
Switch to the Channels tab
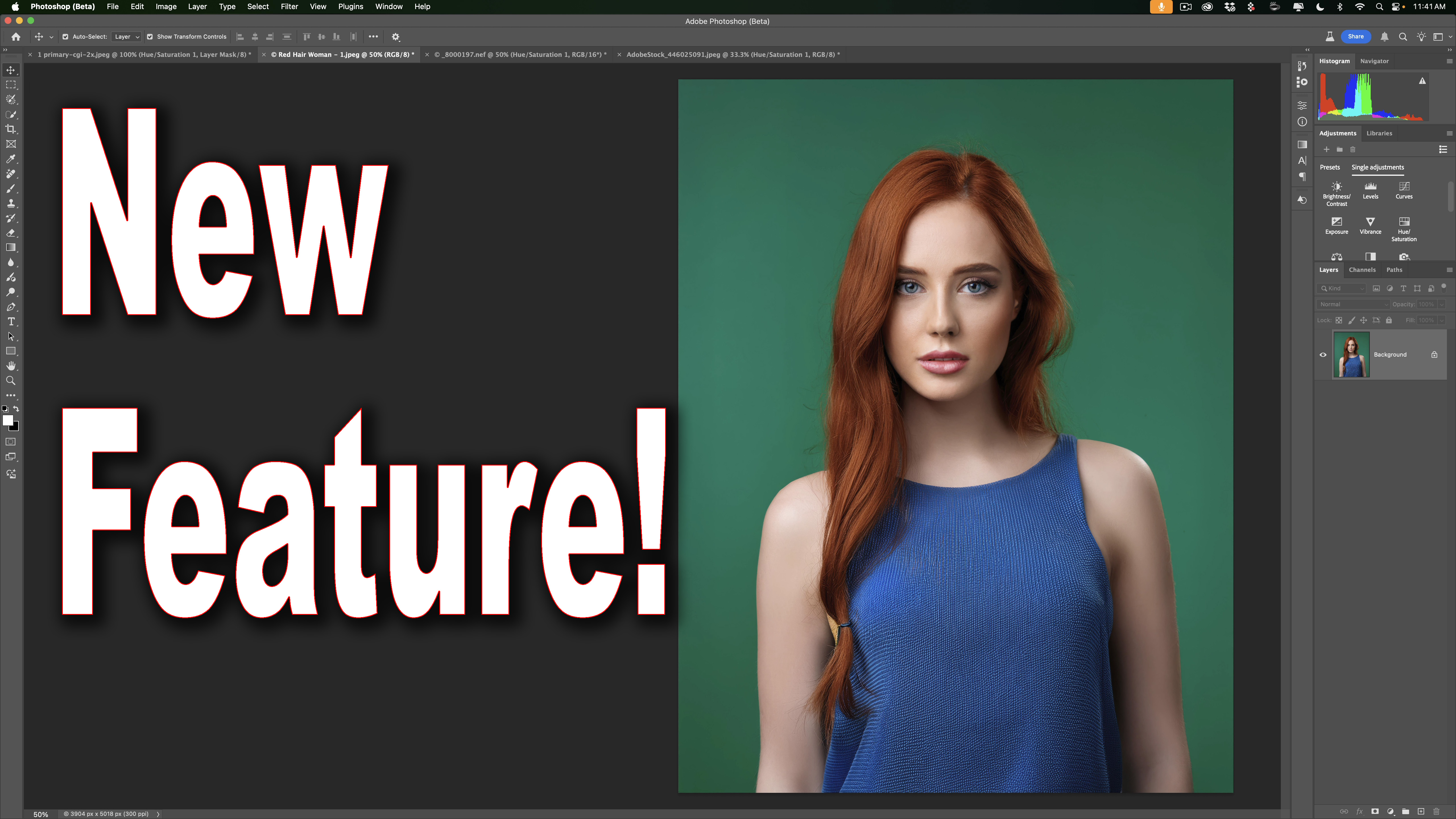(1362, 270)
